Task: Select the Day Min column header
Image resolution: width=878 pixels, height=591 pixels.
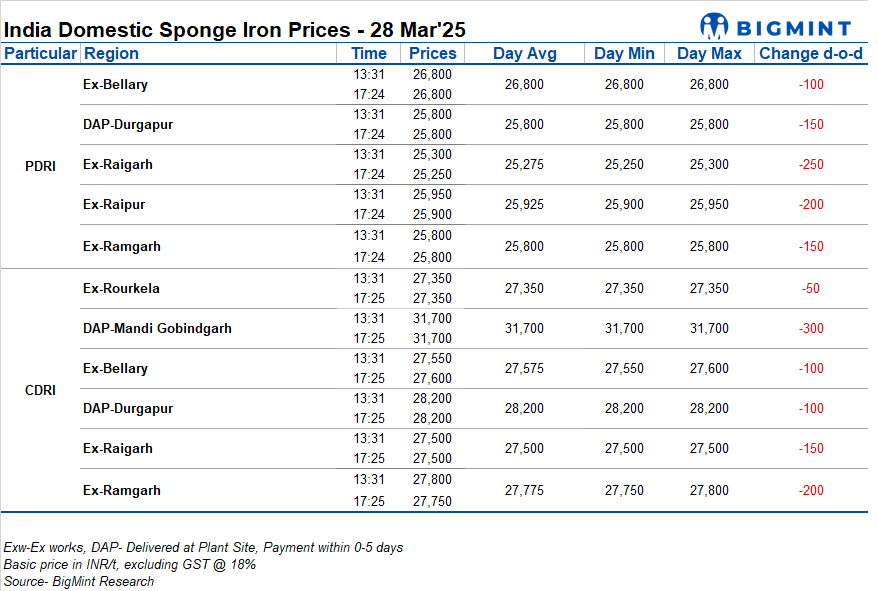Action: (x=624, y=54)
